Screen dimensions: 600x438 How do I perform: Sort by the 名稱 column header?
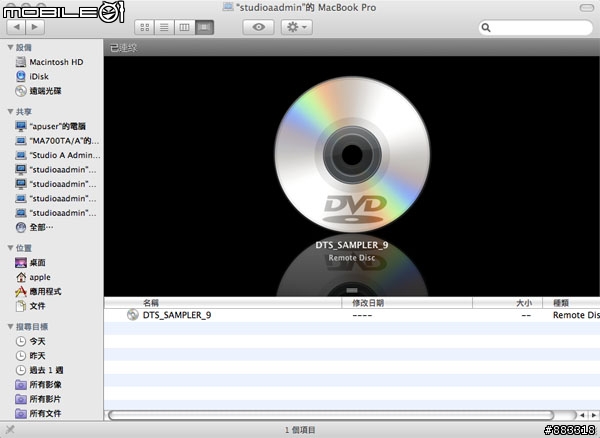click(223, 303)
